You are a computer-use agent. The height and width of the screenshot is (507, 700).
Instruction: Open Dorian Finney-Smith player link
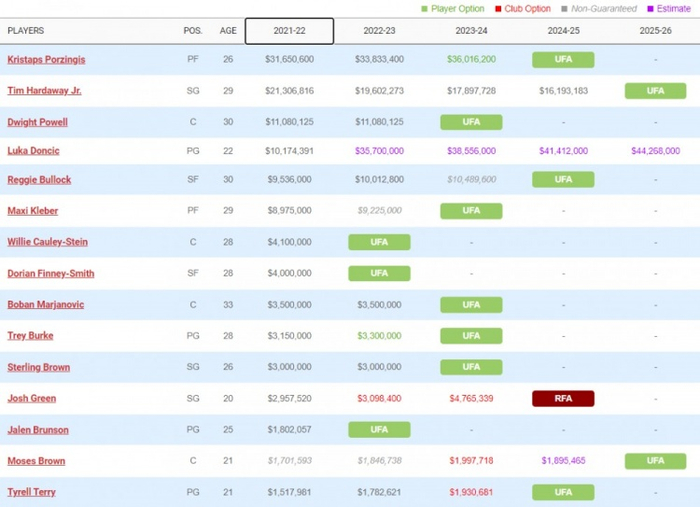click(x=50, y=273)
